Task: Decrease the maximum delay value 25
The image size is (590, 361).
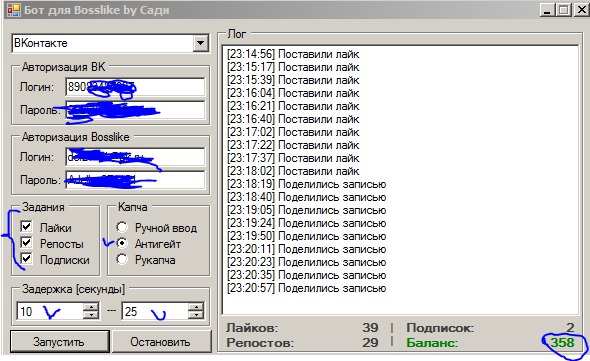Action: coord(196,315)
